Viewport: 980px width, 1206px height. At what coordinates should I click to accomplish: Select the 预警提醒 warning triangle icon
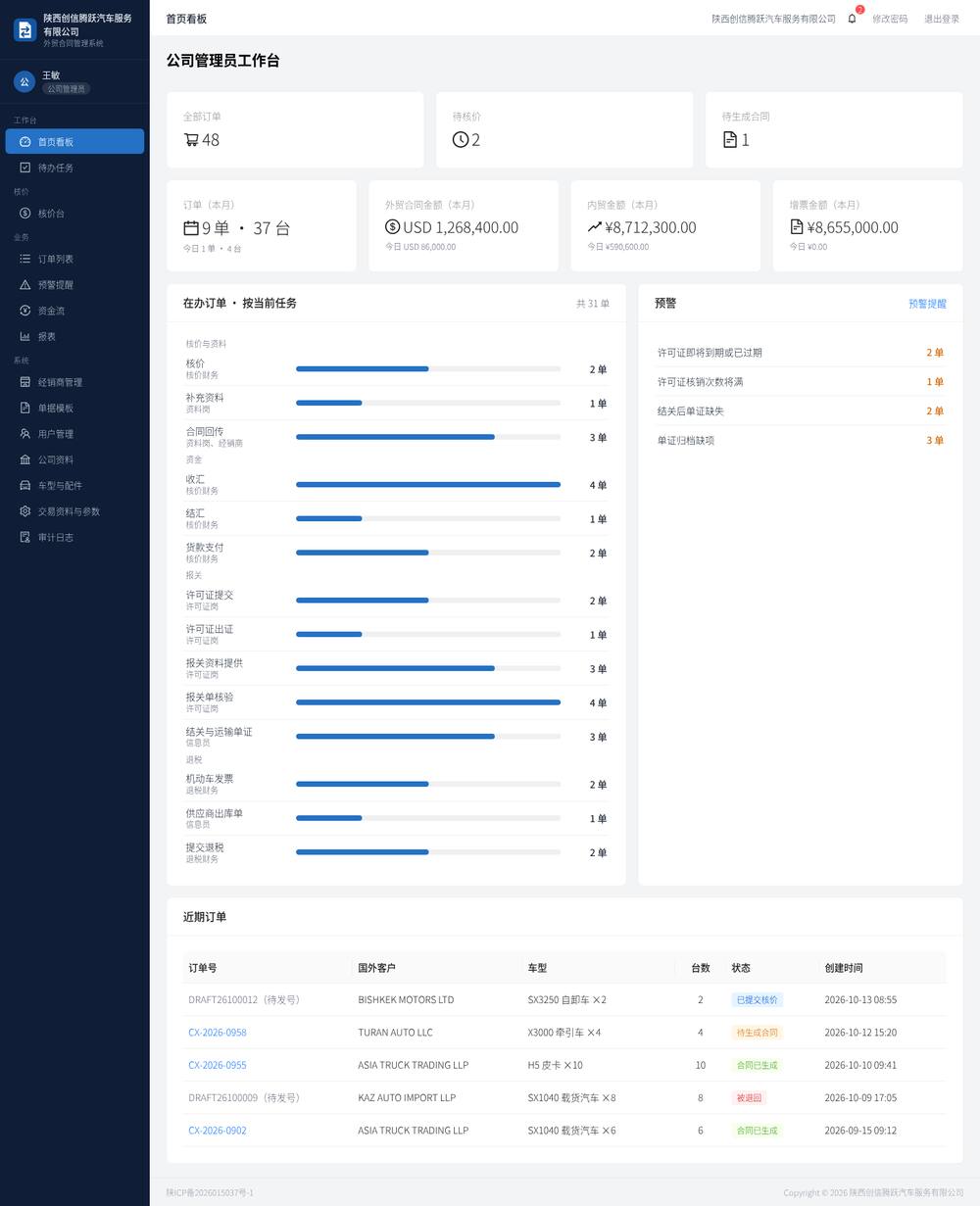tap(25, 285)
